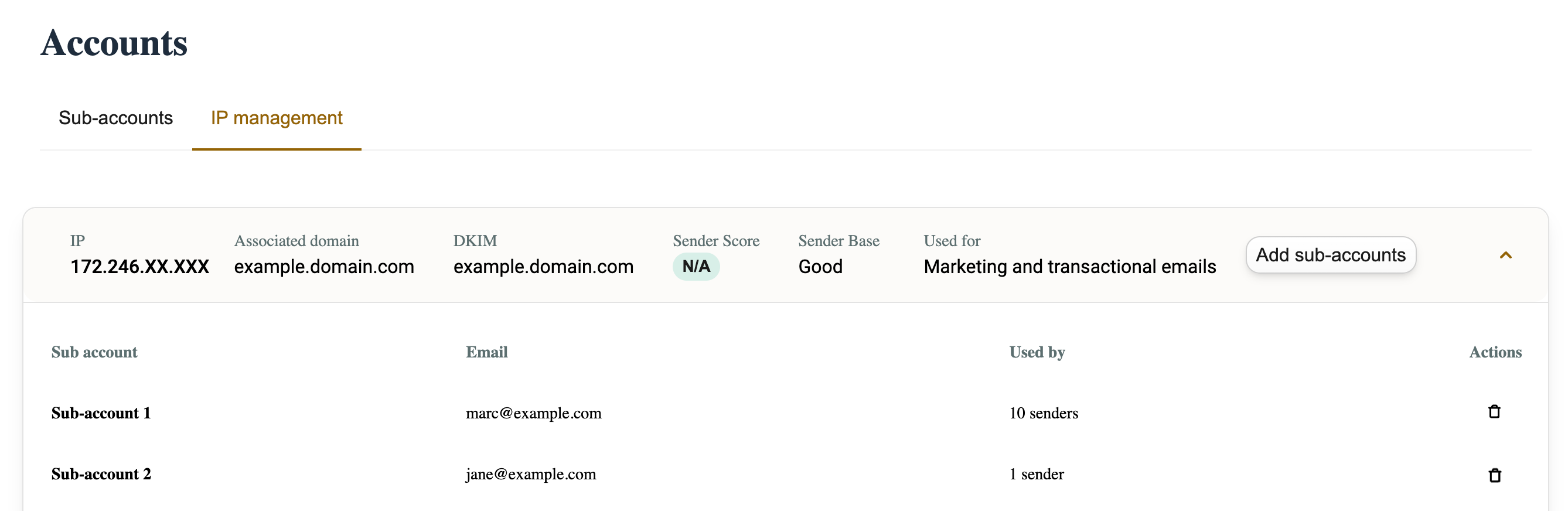Click the 1 sender text
The height and width of the screenshot is (511, 1568).
click(1036, 474)
